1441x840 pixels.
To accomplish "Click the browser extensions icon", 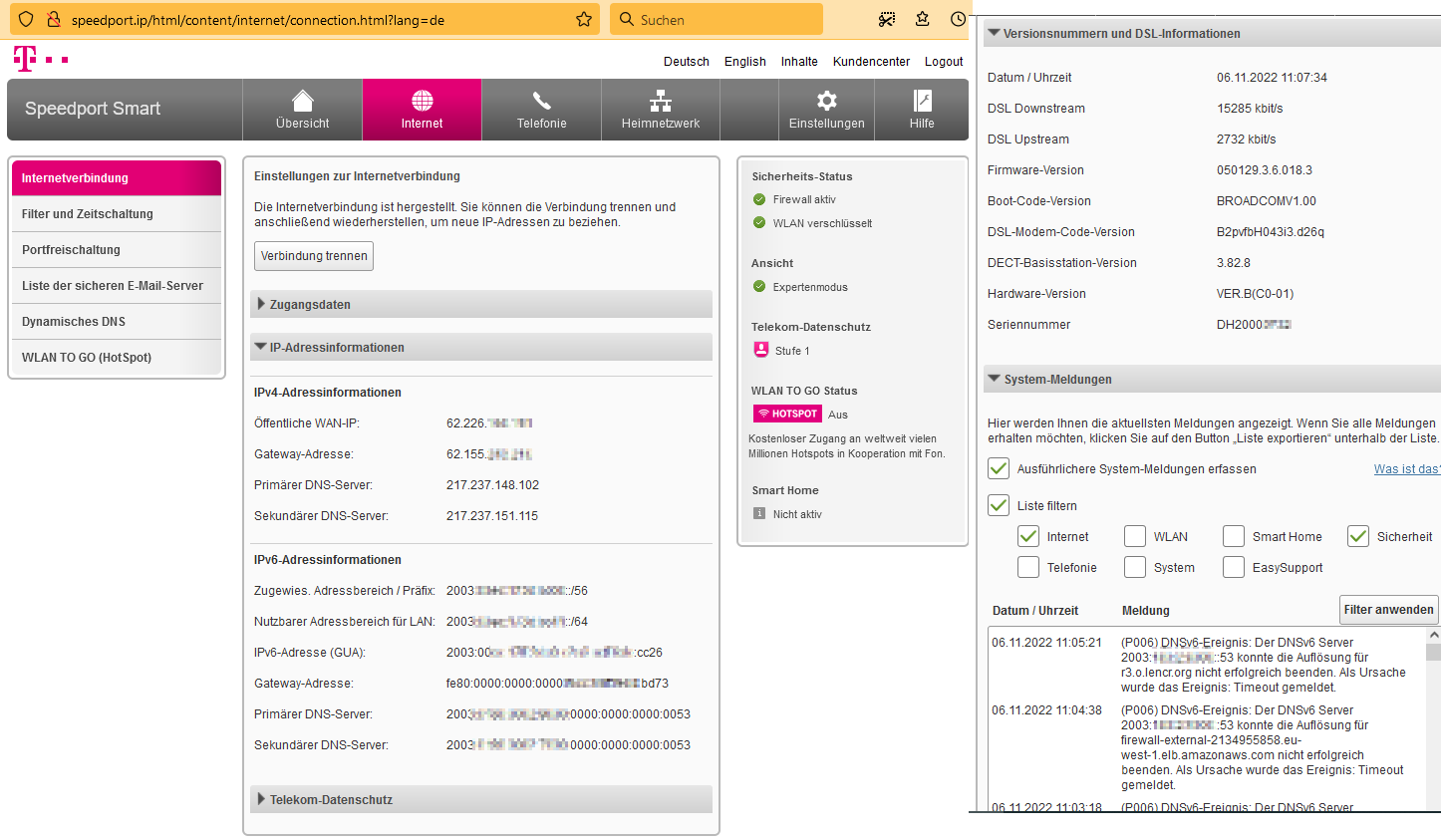I will pos(923,19).
